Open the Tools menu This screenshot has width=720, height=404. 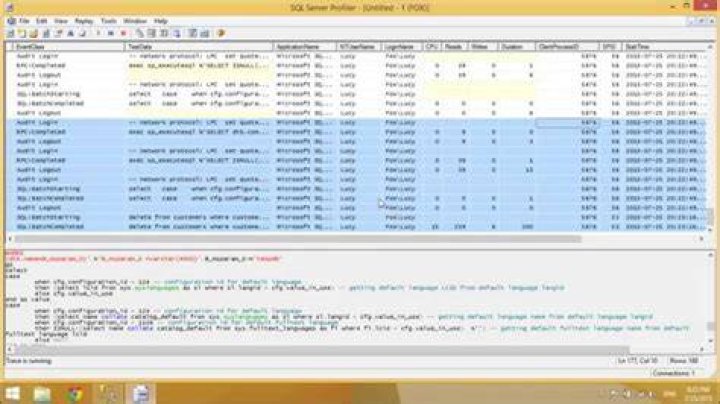click(x=109, y=21)
